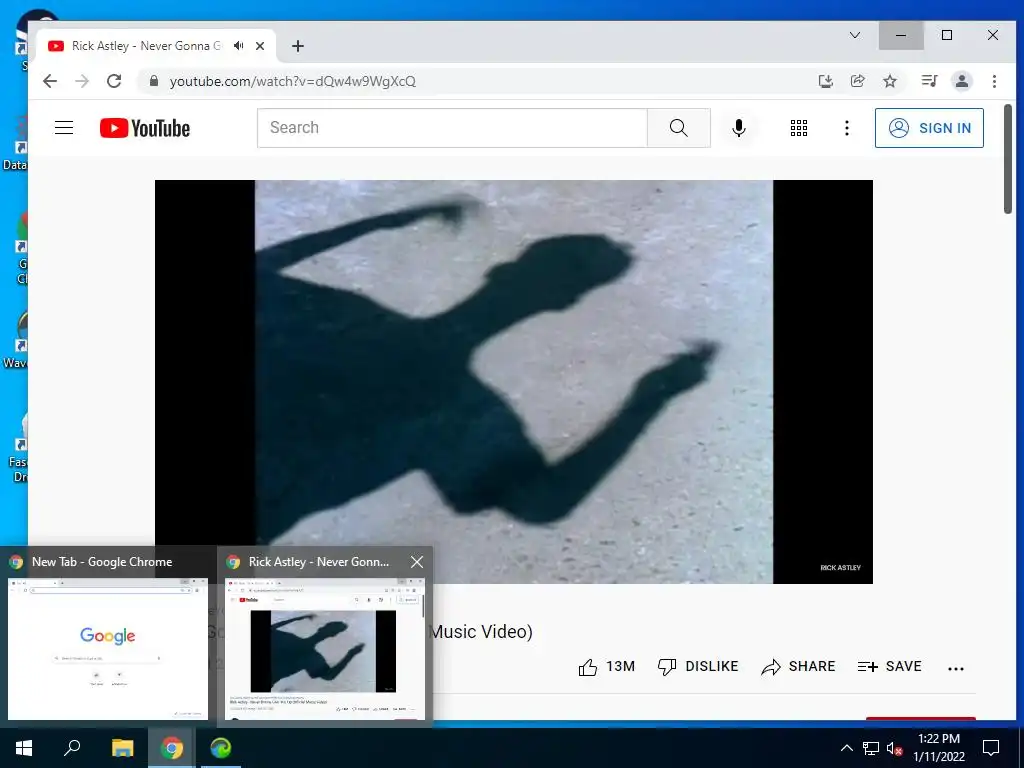Click the DISLIKE button

(x=697, y=667)
